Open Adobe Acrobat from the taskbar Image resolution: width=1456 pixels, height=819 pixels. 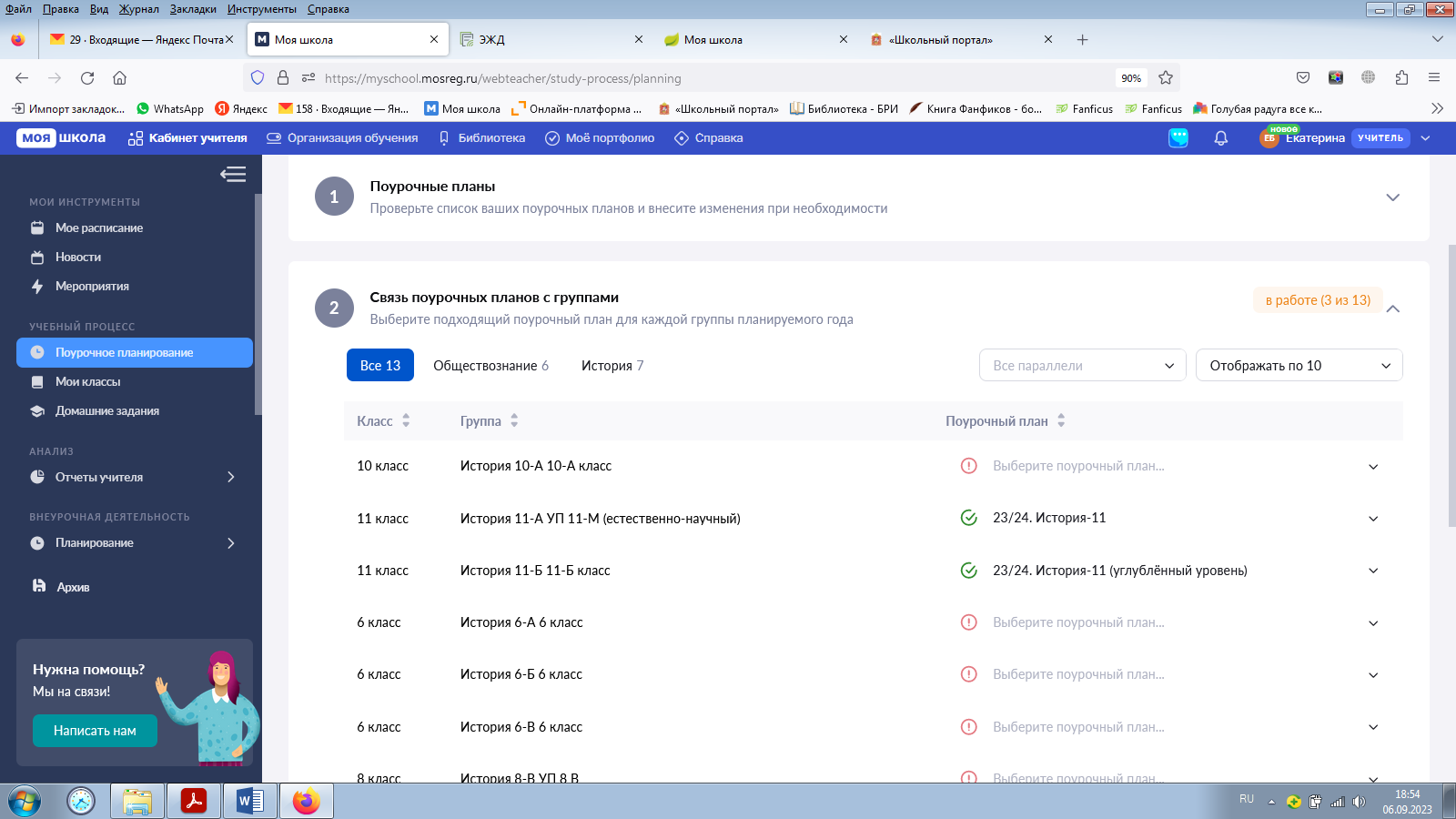coord(194,802)
